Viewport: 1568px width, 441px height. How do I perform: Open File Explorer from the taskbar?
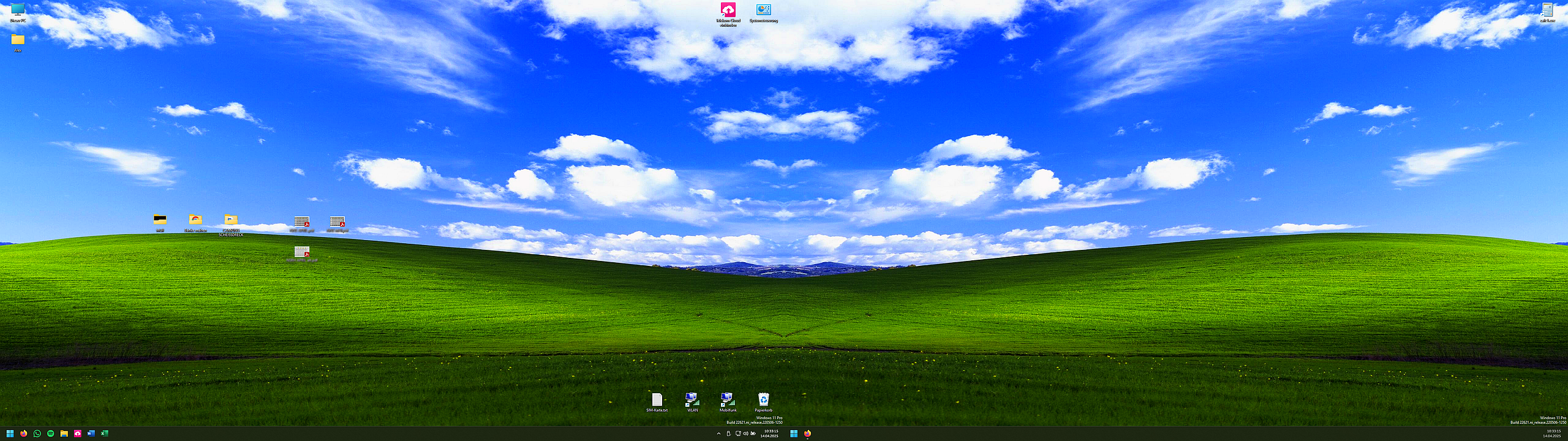64,434
